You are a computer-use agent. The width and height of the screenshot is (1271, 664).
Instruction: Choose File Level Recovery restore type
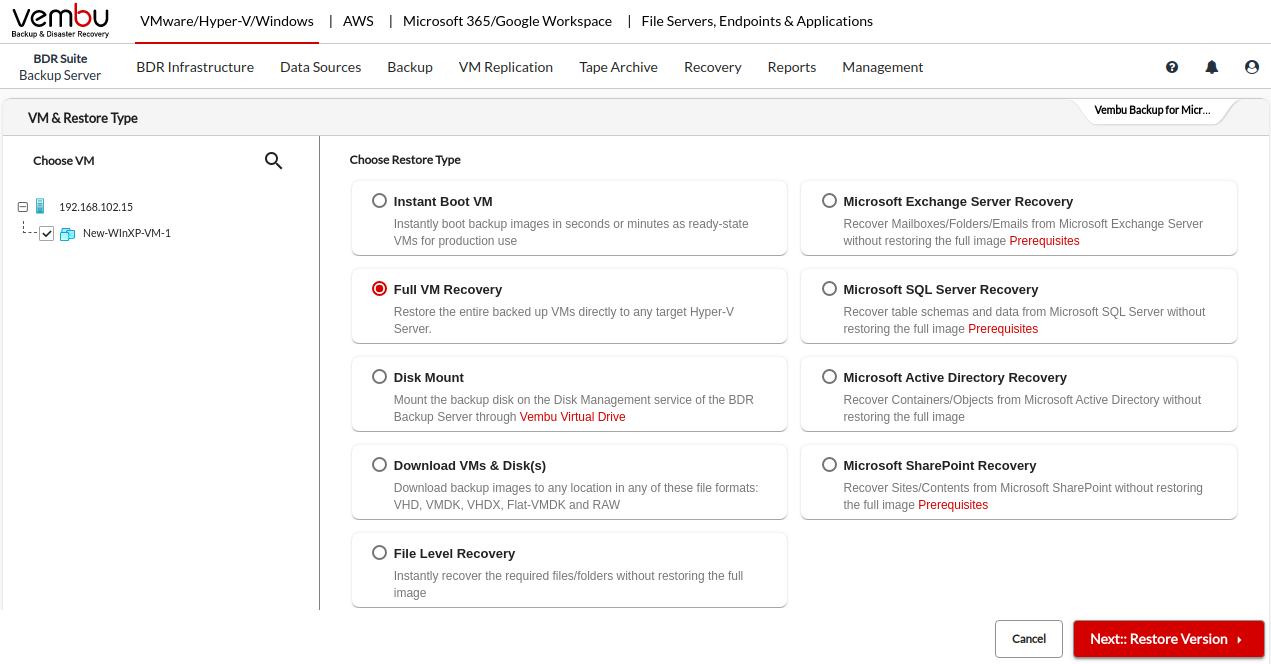point(379,553)
